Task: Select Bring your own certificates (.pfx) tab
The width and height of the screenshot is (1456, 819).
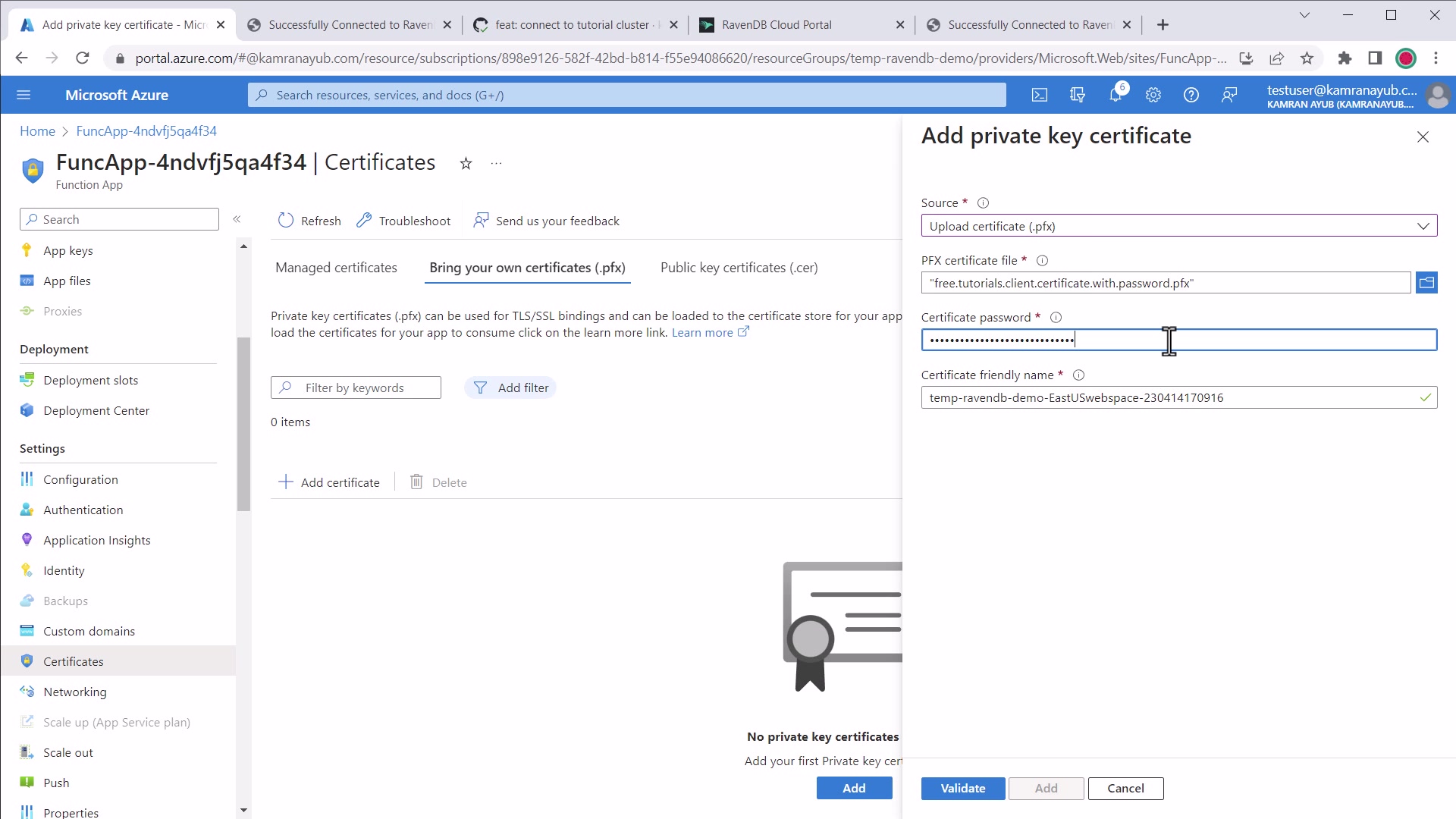Action: 527,268
